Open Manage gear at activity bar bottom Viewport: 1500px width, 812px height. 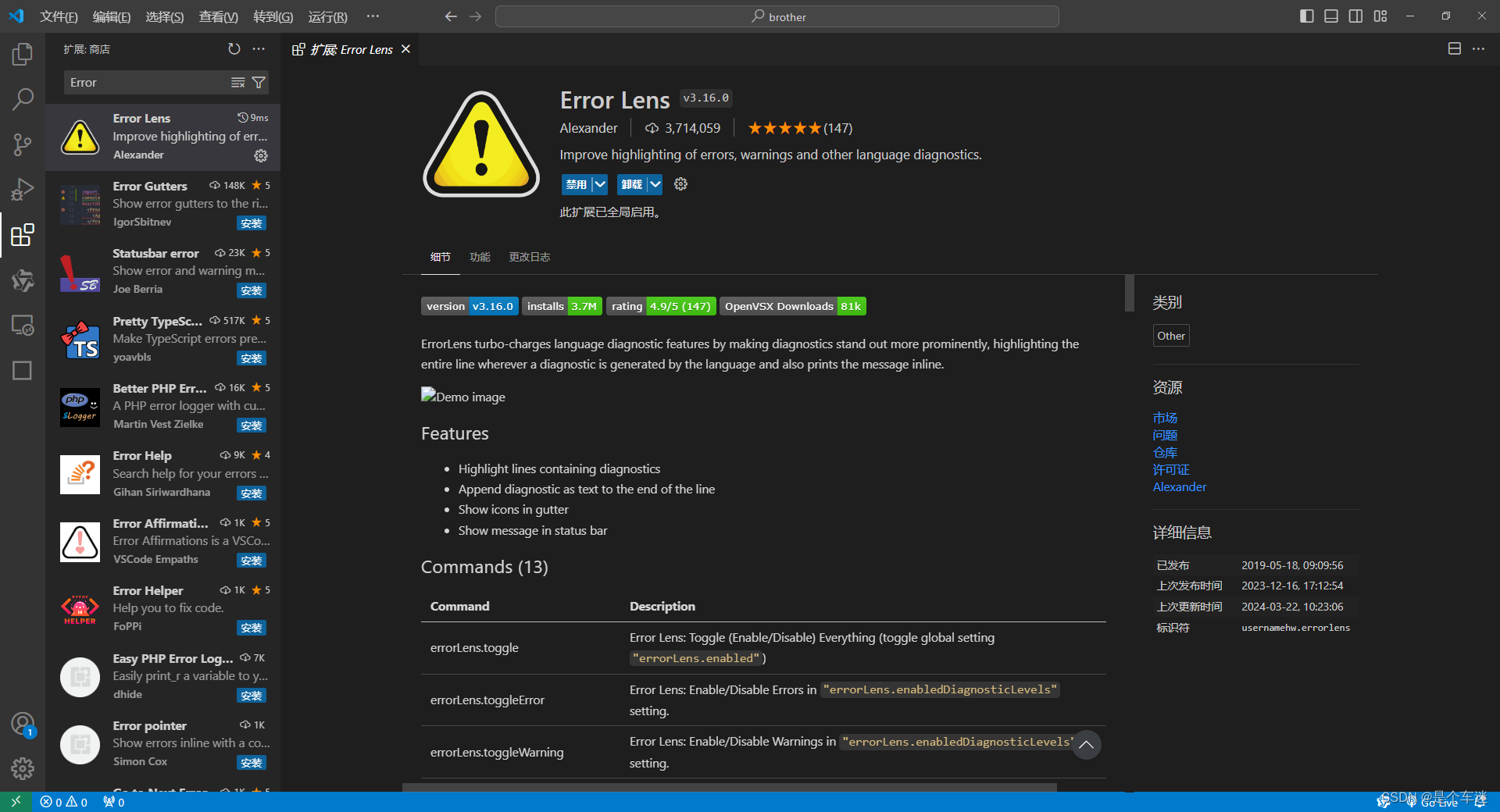click(23, 768)
